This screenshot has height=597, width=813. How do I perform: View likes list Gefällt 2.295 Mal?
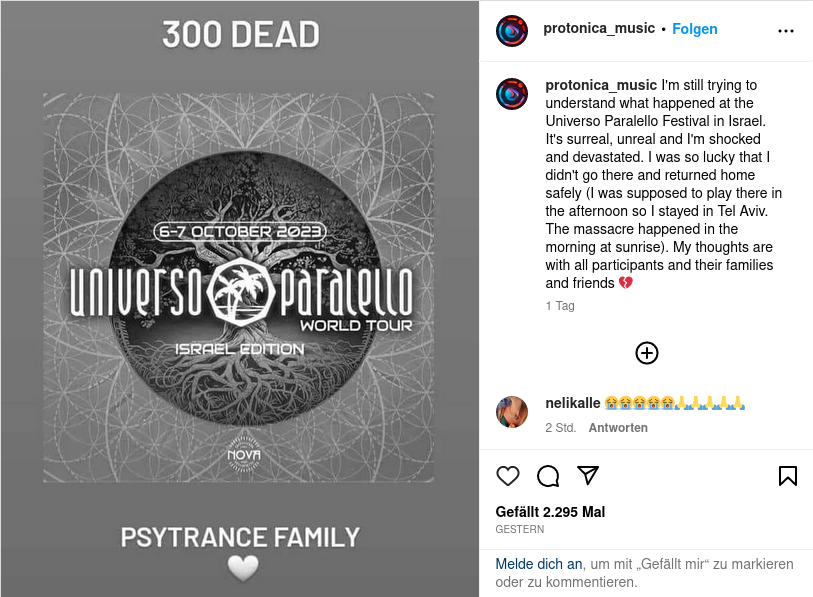(x=550, y=512)
